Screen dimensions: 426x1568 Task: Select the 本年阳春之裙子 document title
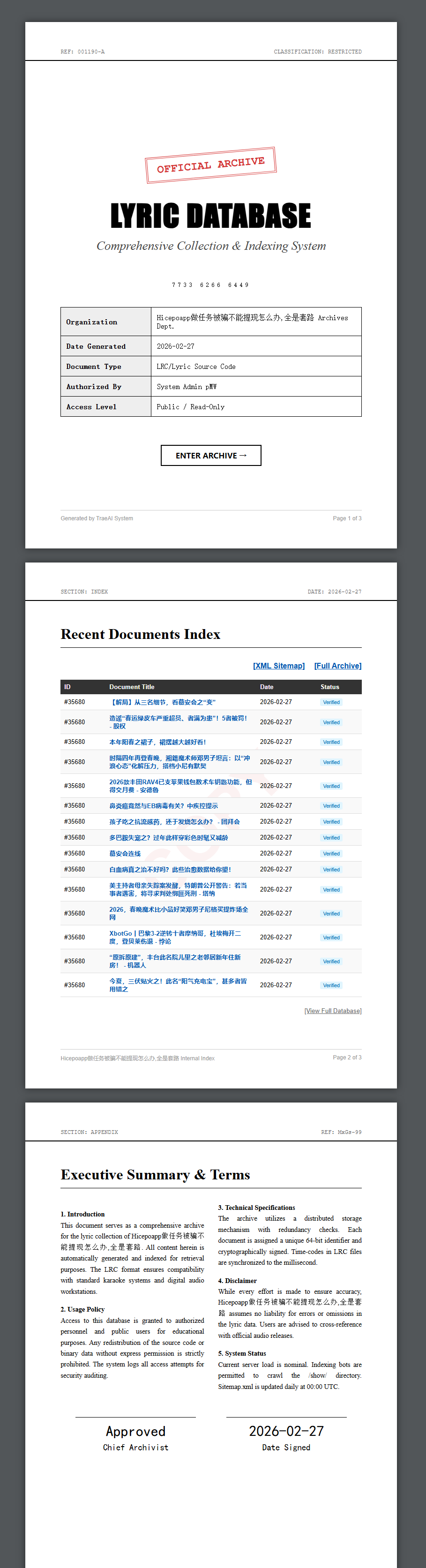tap(157, 742)
